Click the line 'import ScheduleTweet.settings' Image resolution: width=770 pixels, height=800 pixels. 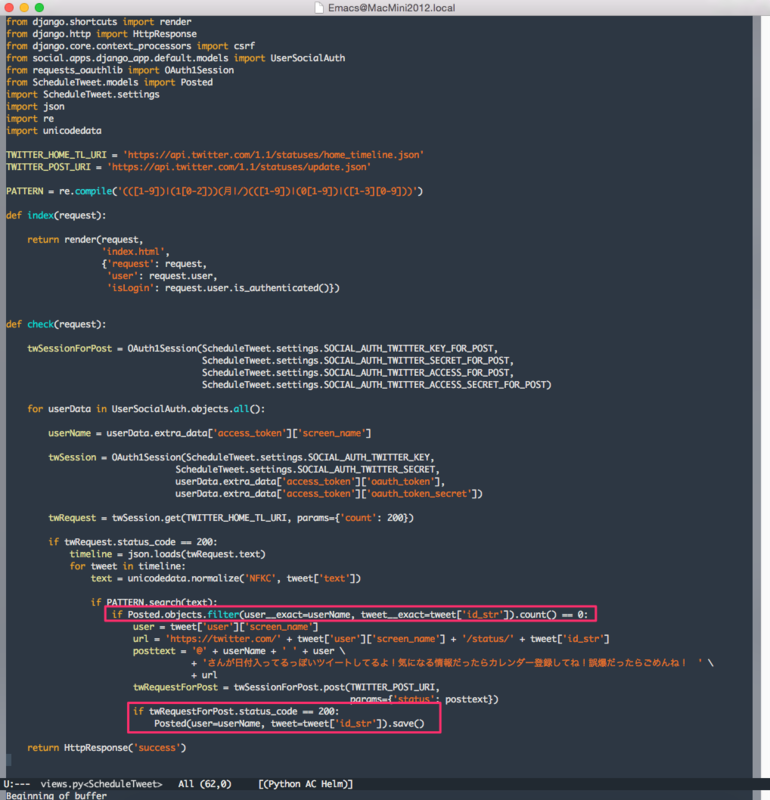(x=83, y=94)
